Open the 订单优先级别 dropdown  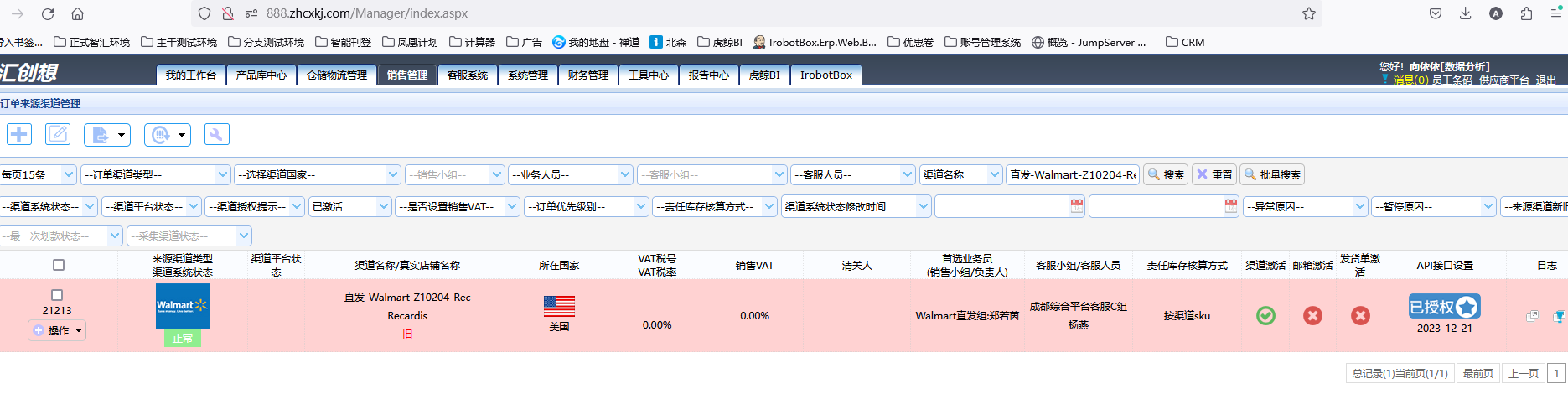[587, 206]
